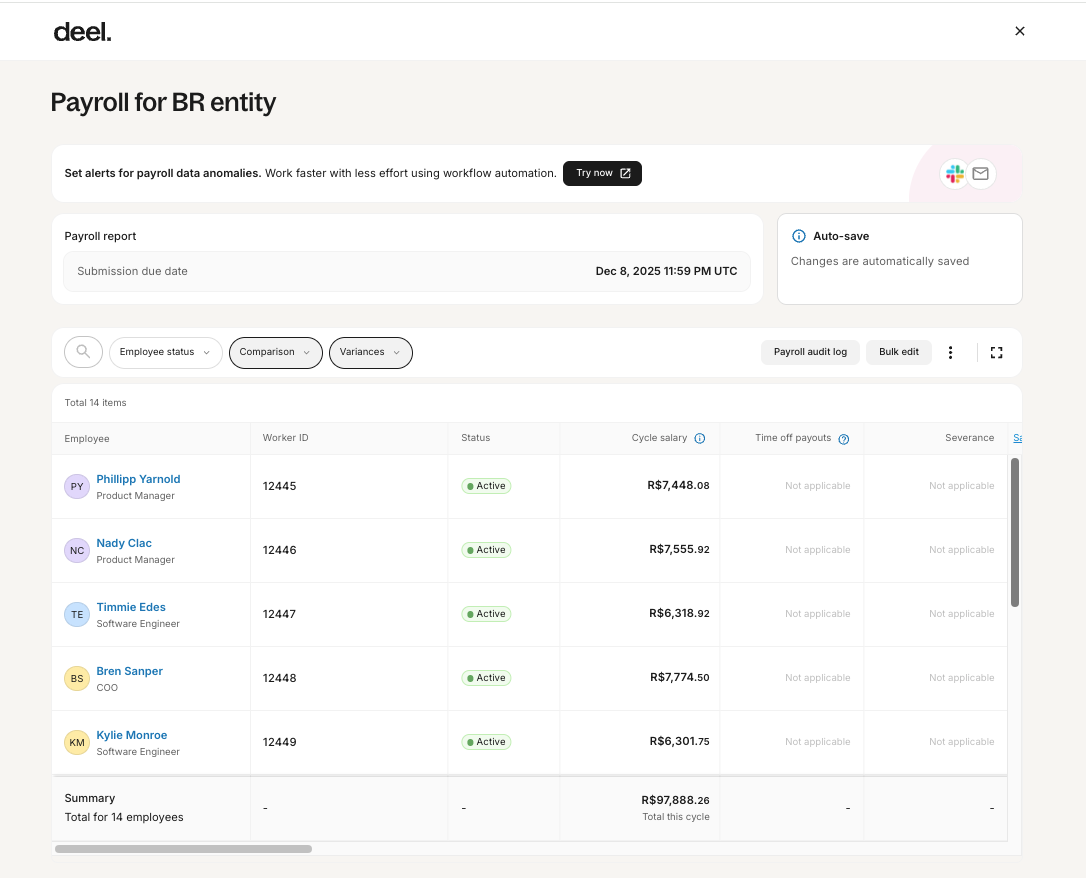Image resolution: width=1086 pixels, height=878 pixels.
Task: Open the Payroll audit log
Action: pos(810,352)
